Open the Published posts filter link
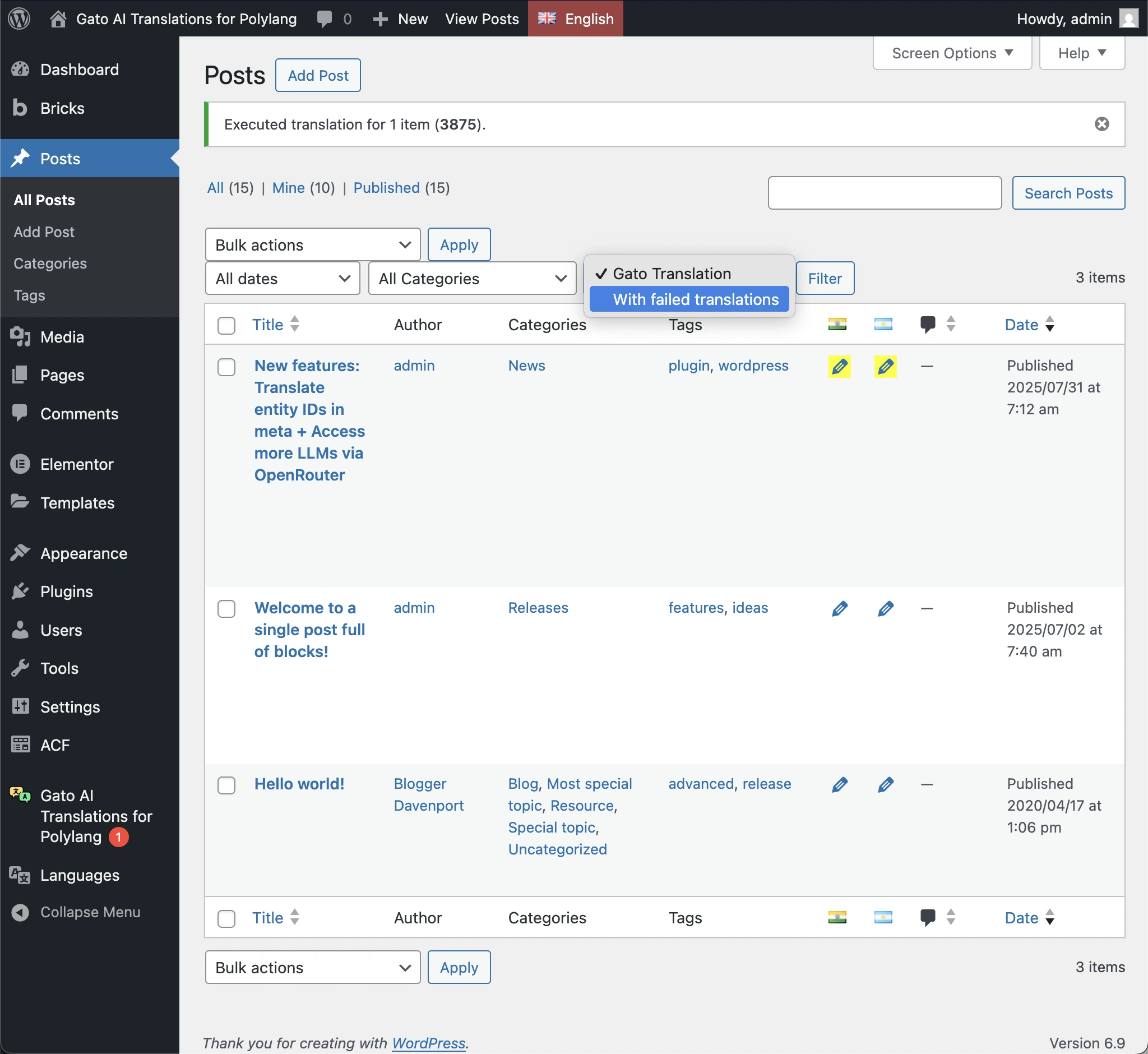Viewport: 1148px width, 1054px height. point(386,188)
